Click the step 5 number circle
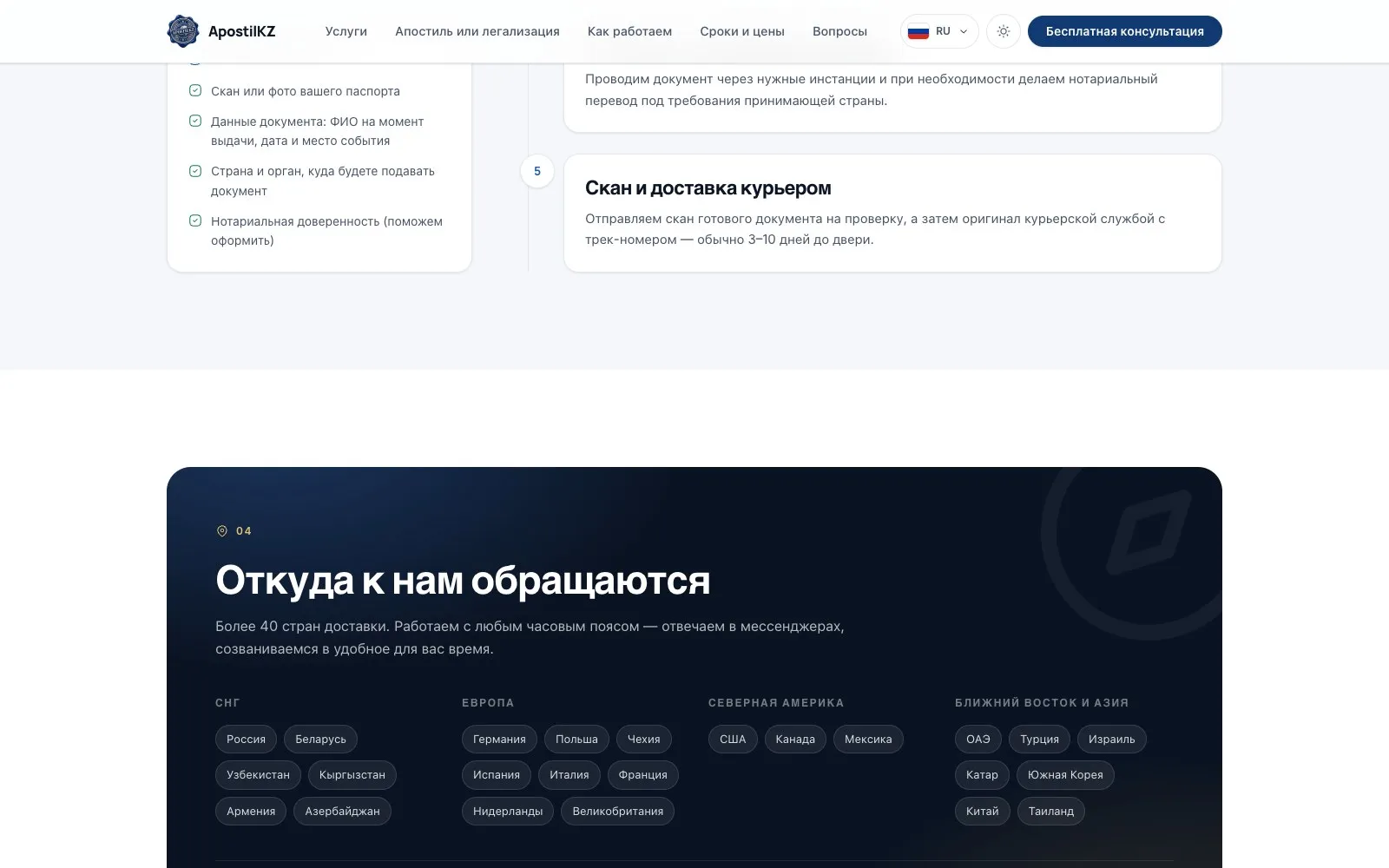This screenshot has height=868, width=1389. click(x=537, y=171)
